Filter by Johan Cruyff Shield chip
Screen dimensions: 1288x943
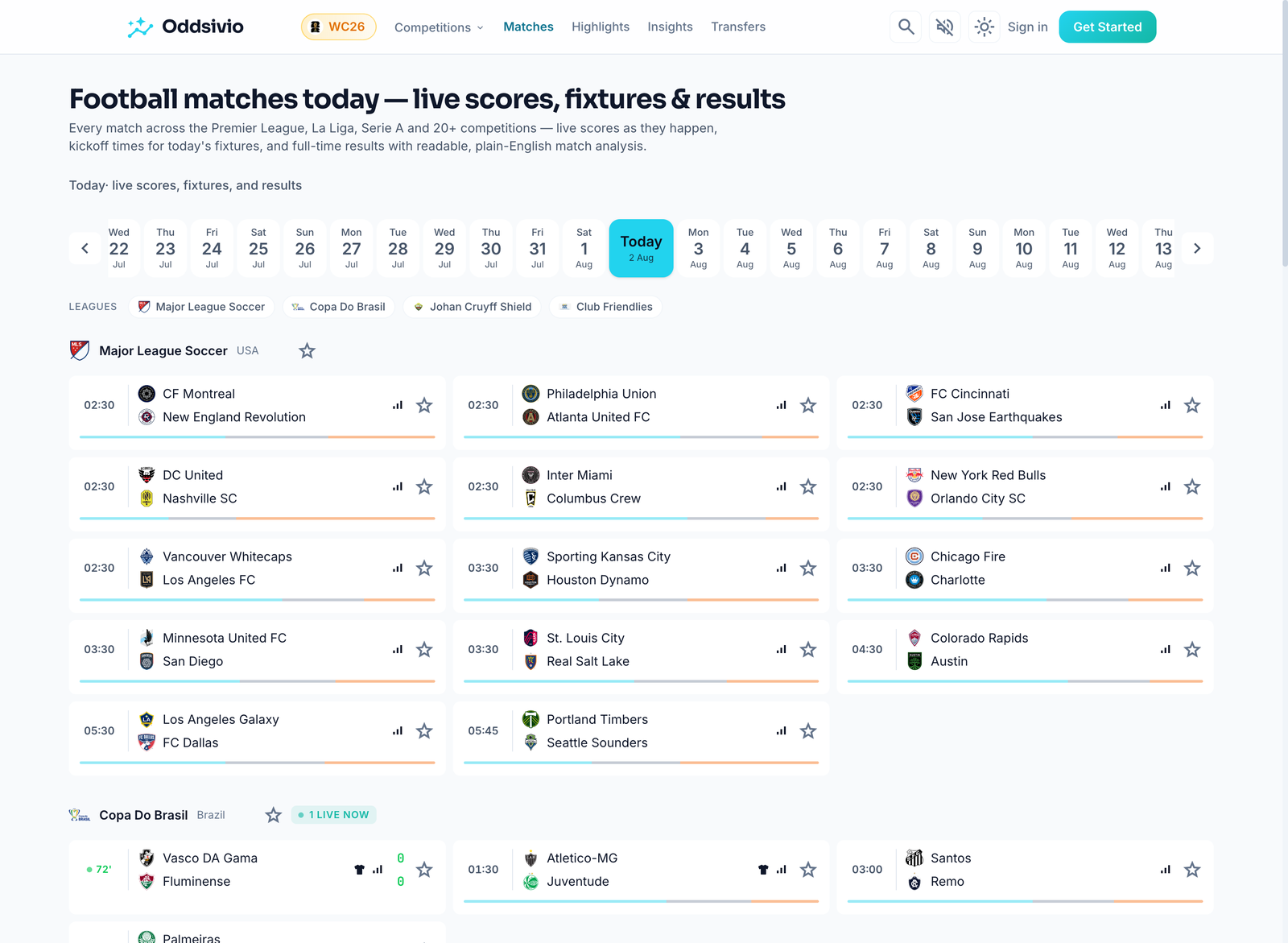472,307
